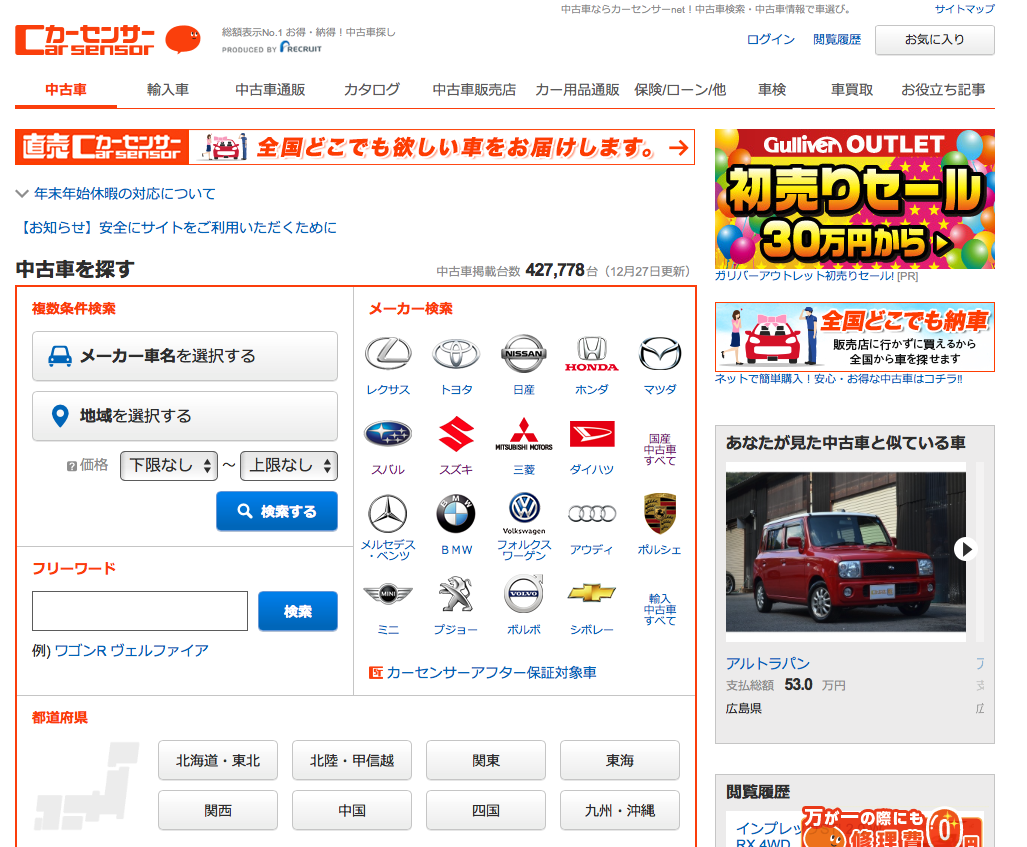Choose the 九州・沖縄 region button
Screen dimensions: 1027x847
(x=620, y=810)
